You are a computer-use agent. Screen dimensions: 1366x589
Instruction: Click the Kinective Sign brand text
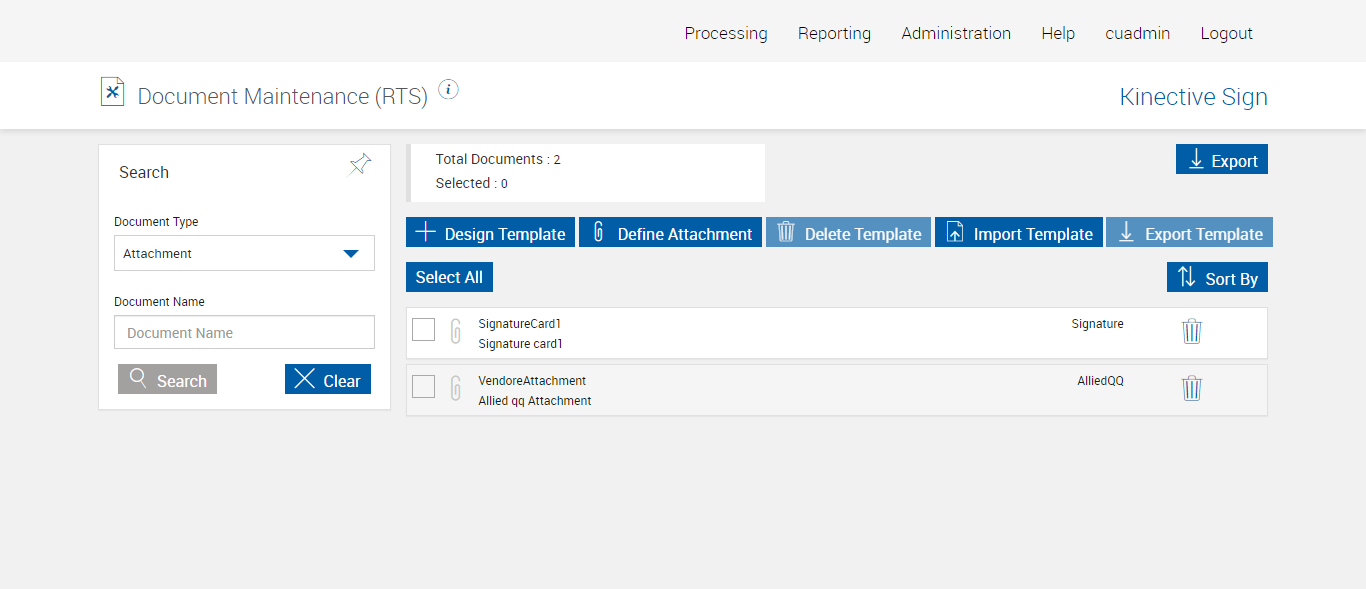1193,97
